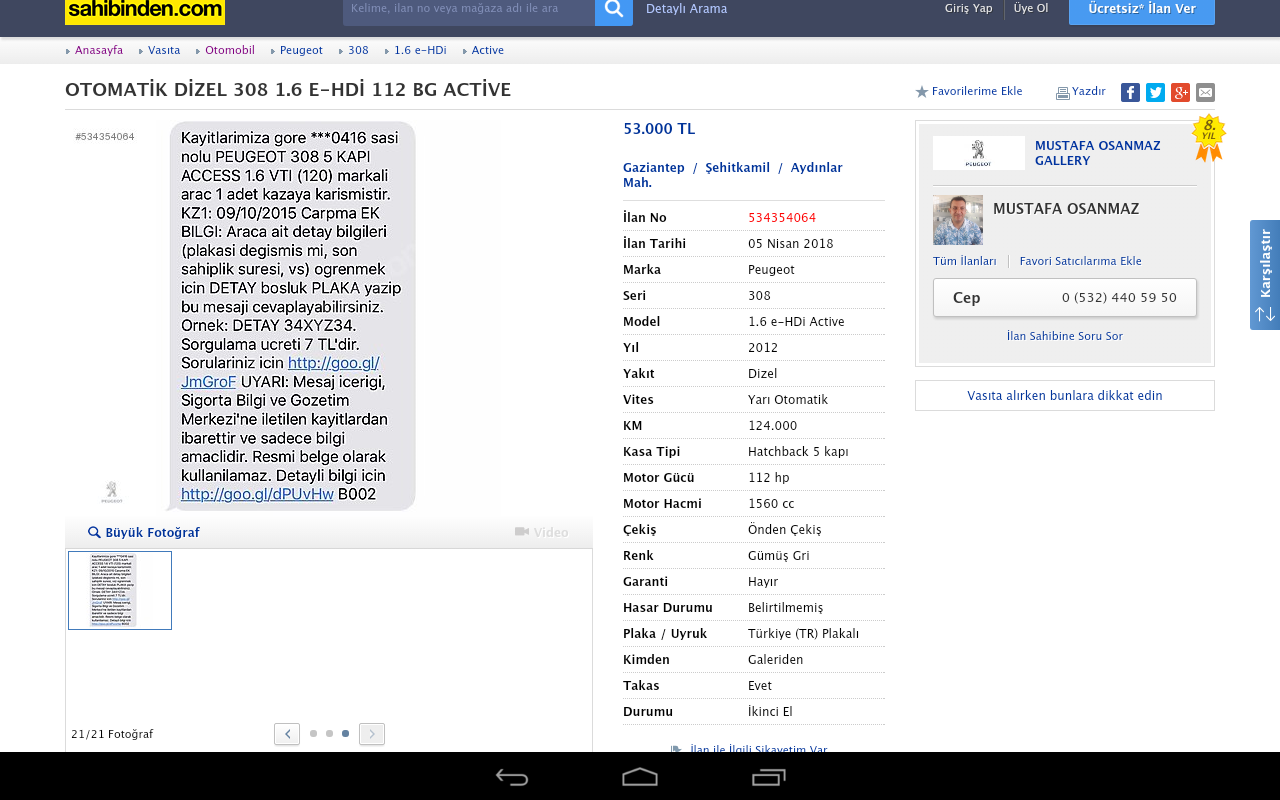Click the Favorilerime Ekle star icon
The height and width of the screenshot is (800, 1280).
pos(922,92)
